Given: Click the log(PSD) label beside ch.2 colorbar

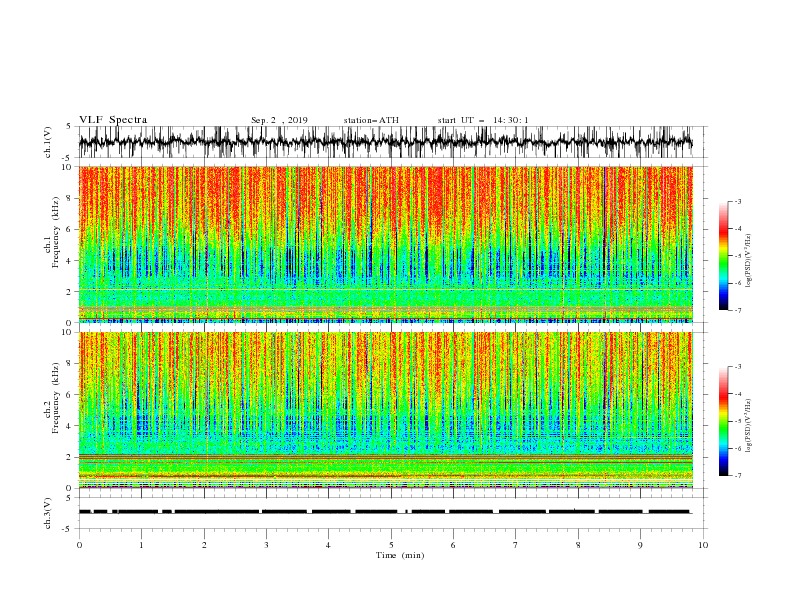Looking at the screenshot, I should click(749, 426).
